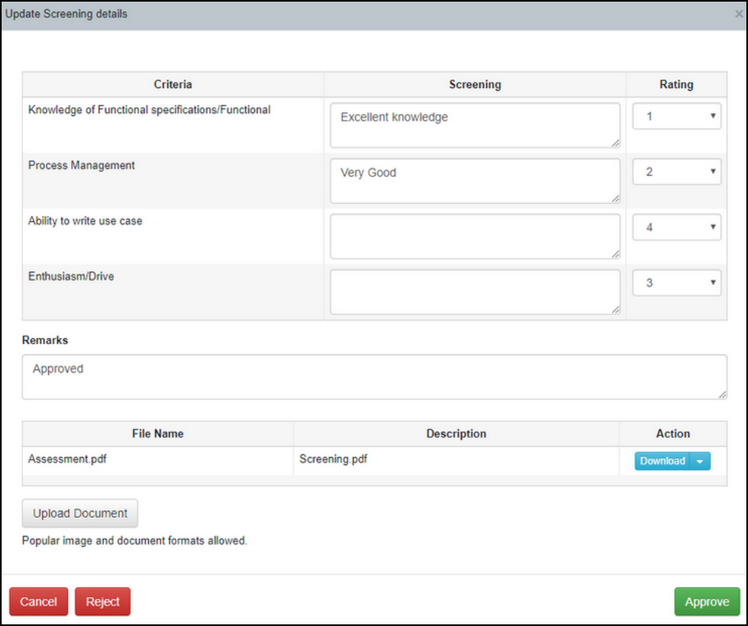Click the resize grip of Very Good box
The width and height of the screenshot is (748, 626).
[615, 198]
